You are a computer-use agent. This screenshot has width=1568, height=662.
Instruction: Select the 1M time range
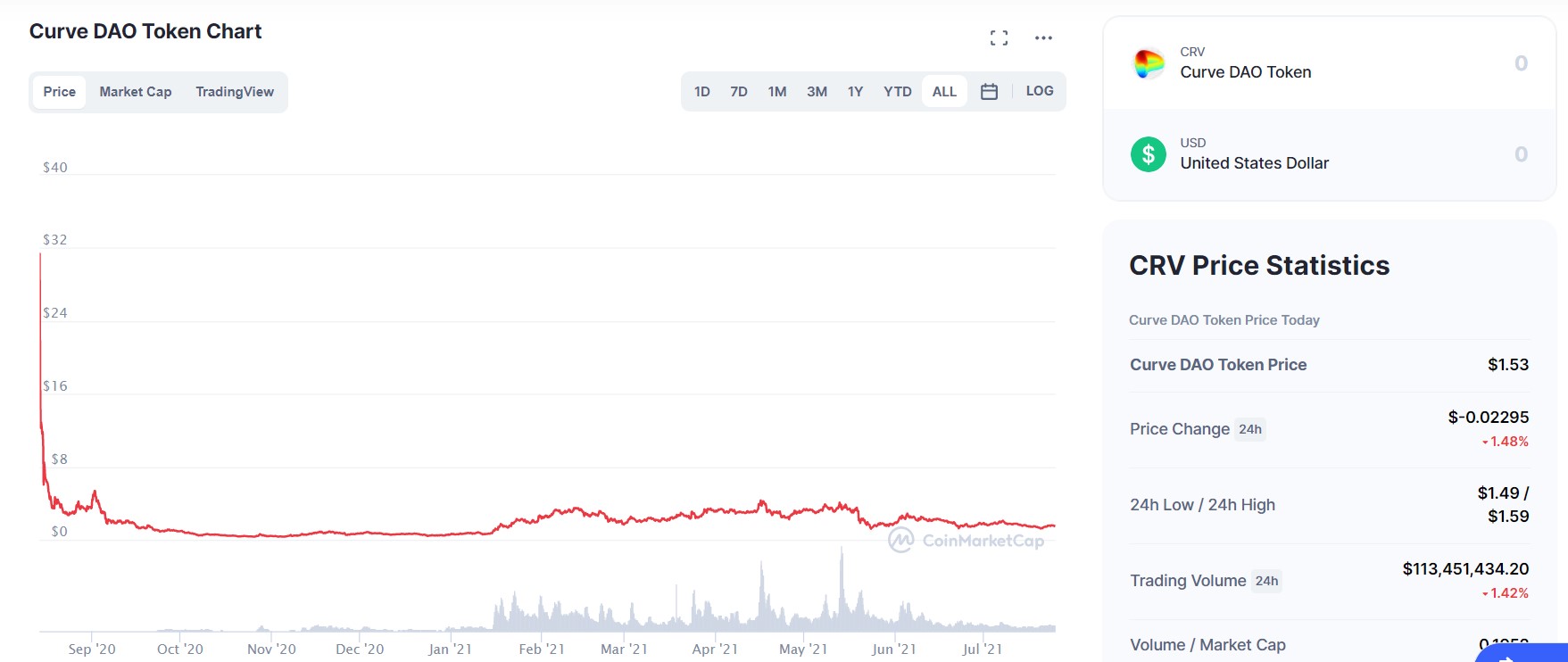(776, 90)
